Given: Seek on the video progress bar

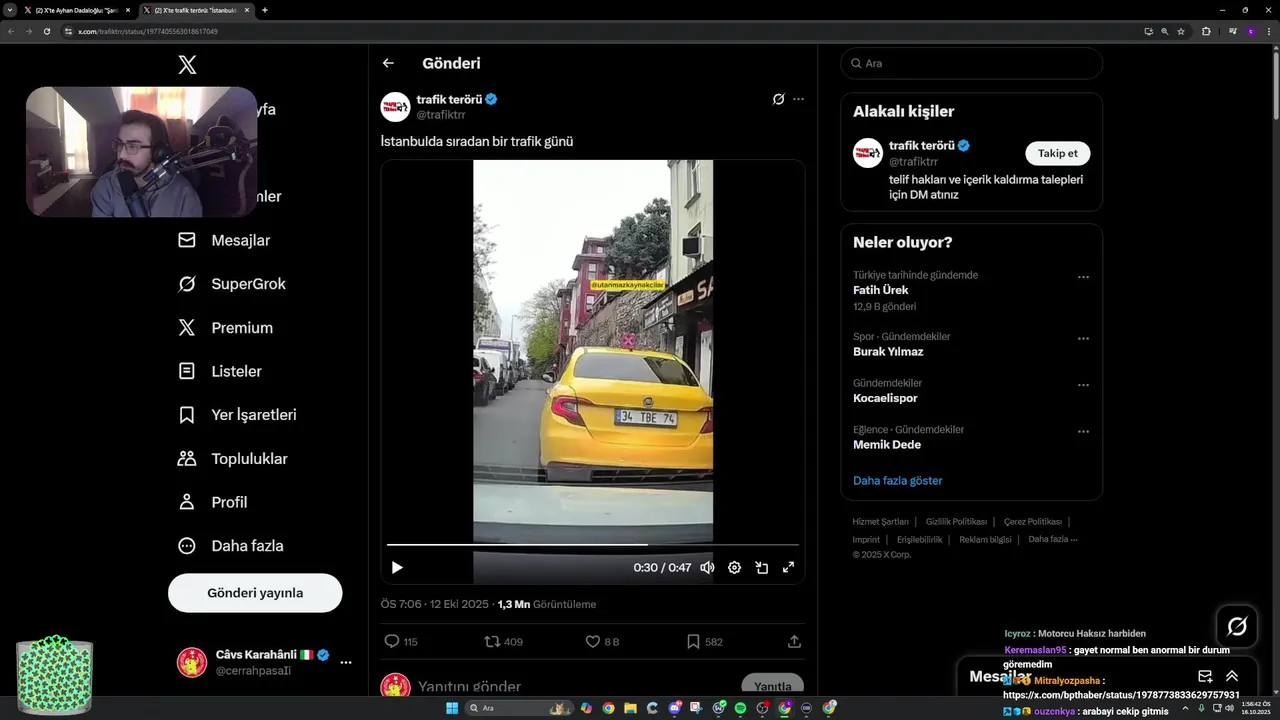Looking at the screenshot, I should (x=593, y=545).
